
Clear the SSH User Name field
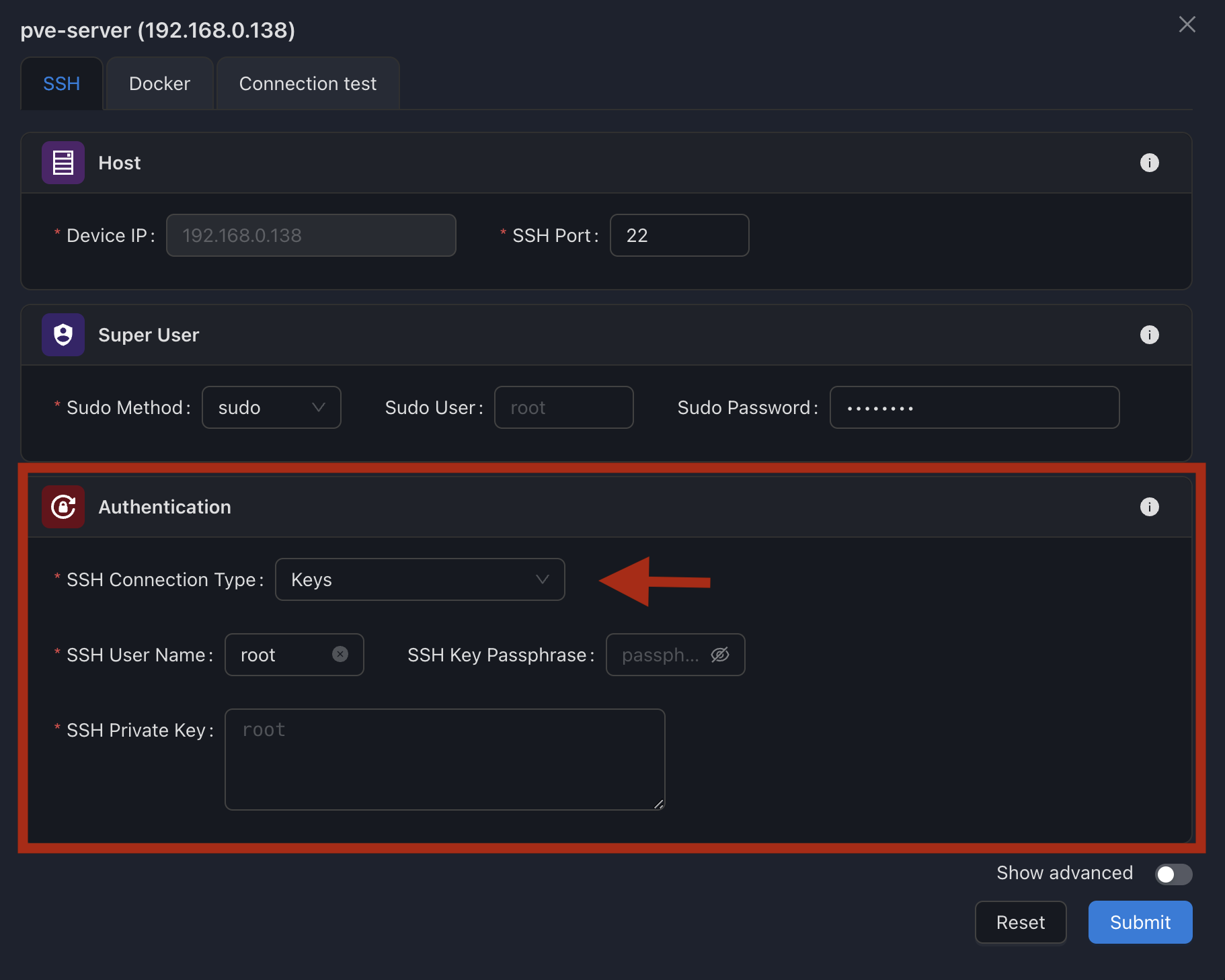340,654
